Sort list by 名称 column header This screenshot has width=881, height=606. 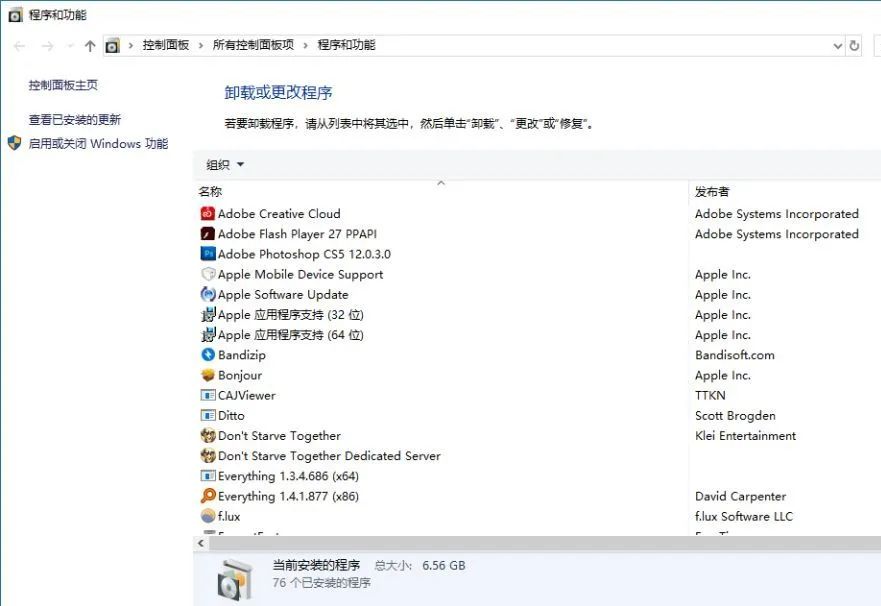point(211,191)
